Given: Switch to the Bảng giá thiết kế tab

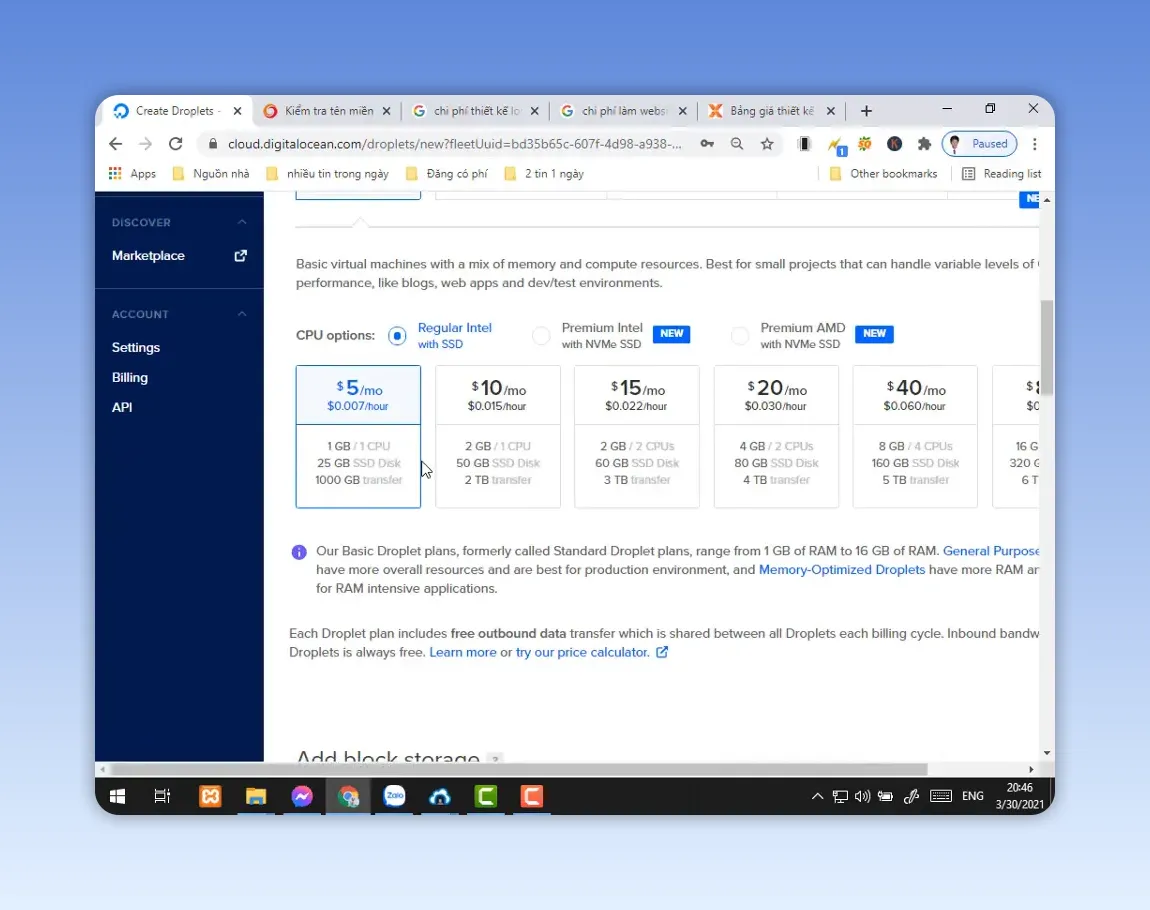Looking at the screenshot, I should point(772,111).
